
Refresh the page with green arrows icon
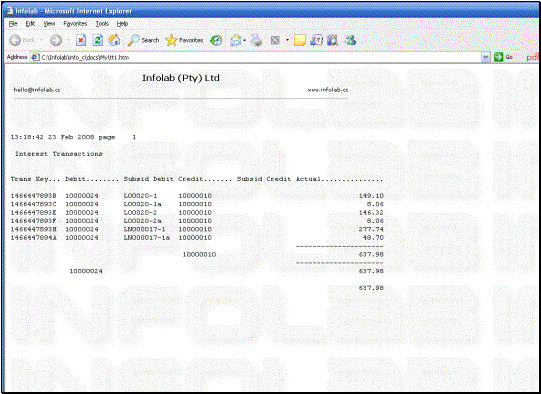point(98,40)
